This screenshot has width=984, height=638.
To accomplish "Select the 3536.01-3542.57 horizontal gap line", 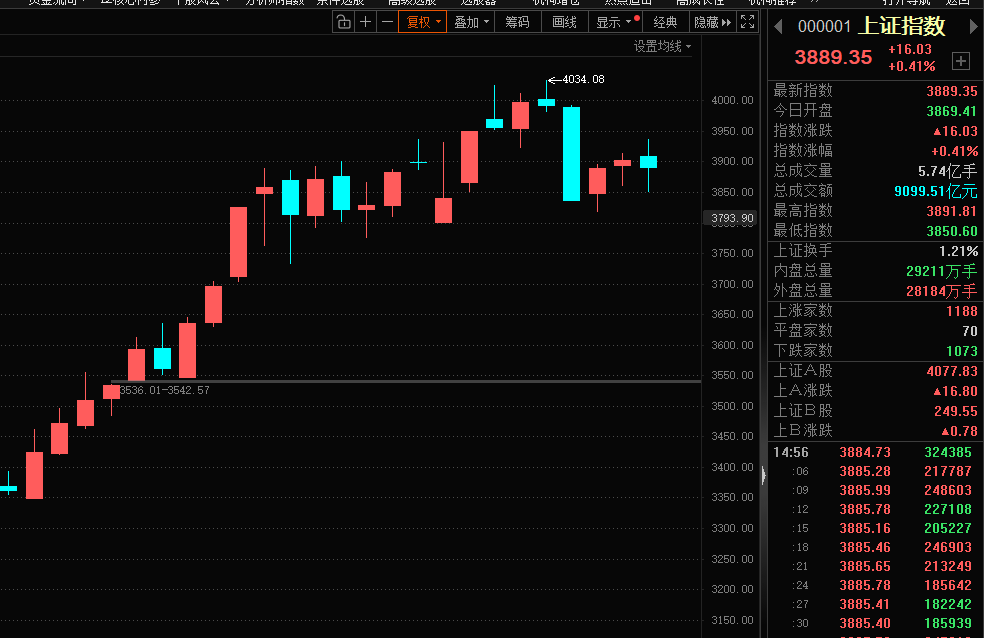I will (400, 381).
